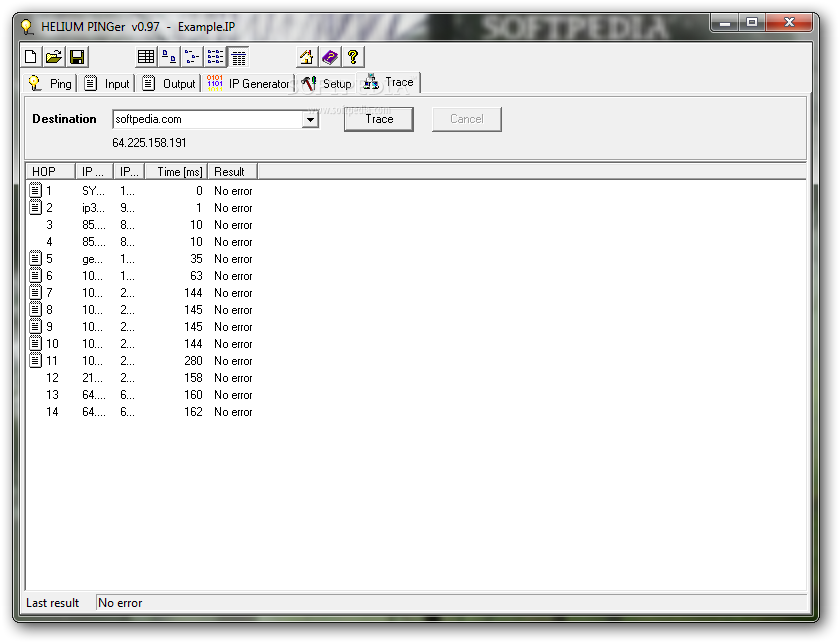Expand the Destination dropdown arrow
The image size is (840, 643).
(310, 119)
